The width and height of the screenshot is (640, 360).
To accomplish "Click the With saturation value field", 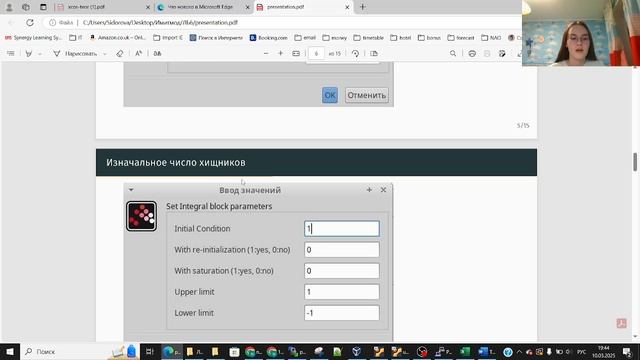I will tap(342, 271).
